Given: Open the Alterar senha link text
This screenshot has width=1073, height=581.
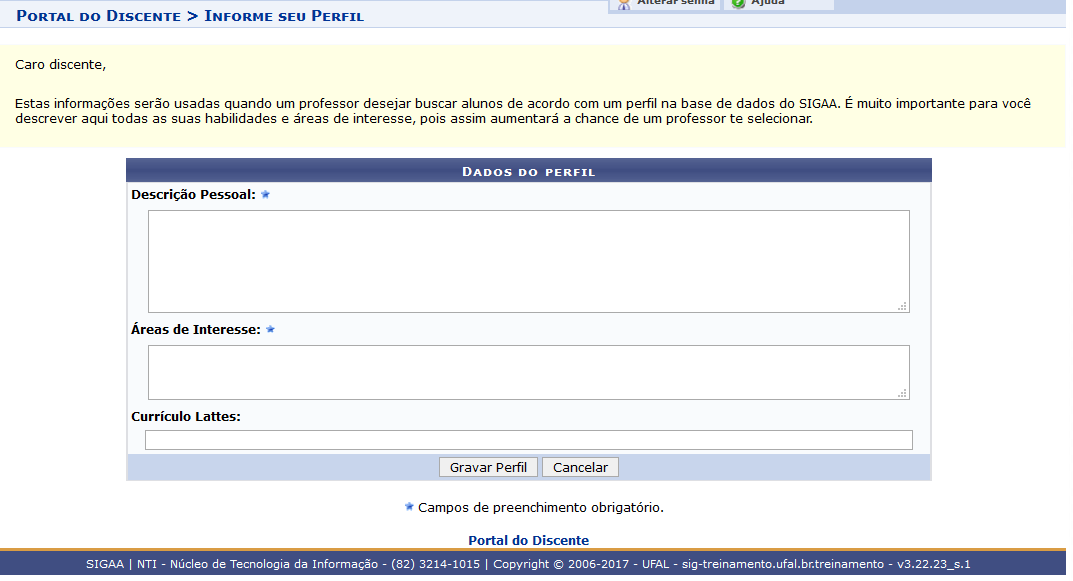Looking at the screenshot, I should pyautogui.click(x=675, y=3).
